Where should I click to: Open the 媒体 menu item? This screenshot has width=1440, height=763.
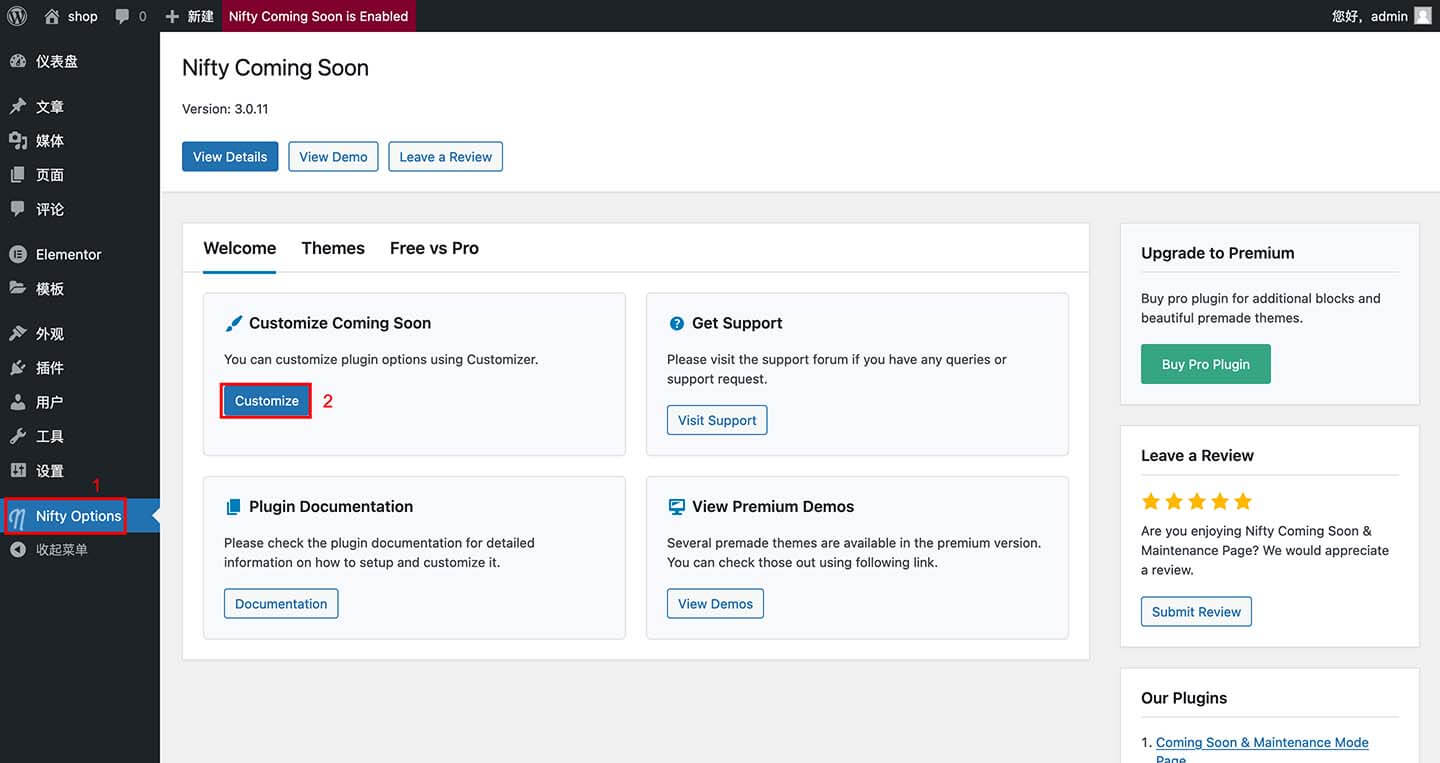pos(80,141)
